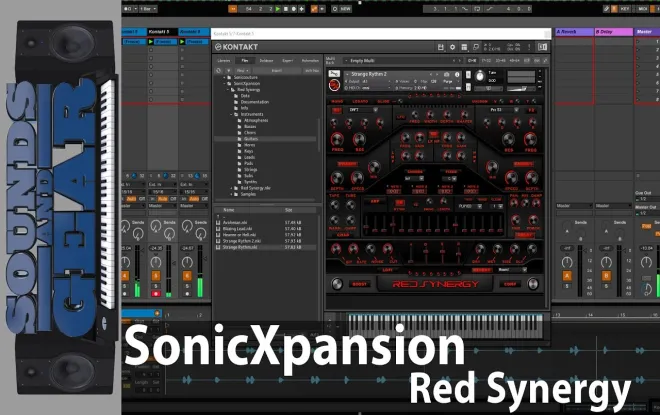Click the Ableton draw mode pencil icon
This screenshot has width=660, height=415.
point(606,9)
